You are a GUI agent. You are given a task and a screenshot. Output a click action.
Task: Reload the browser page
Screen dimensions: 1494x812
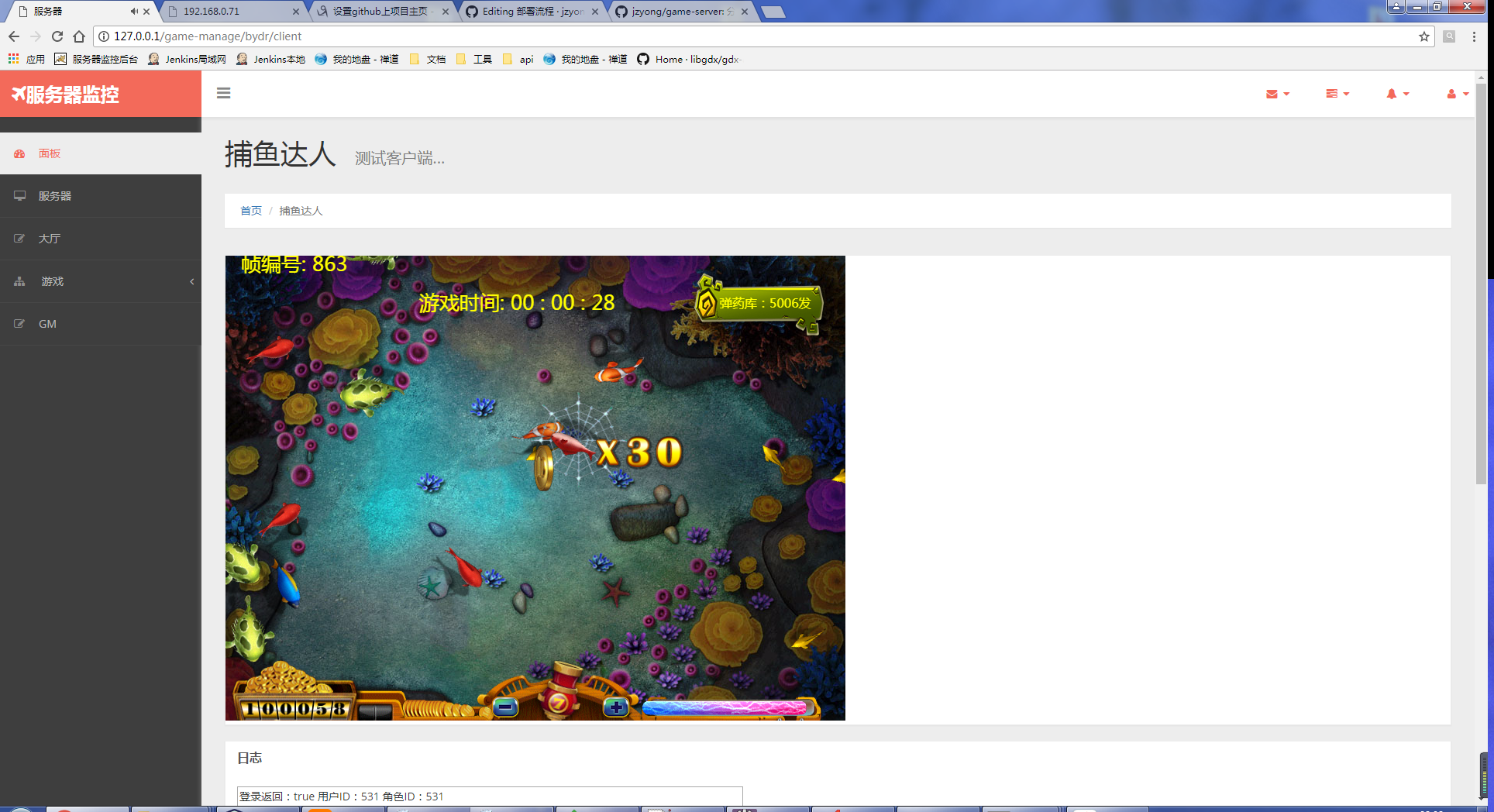pos(57,36)
